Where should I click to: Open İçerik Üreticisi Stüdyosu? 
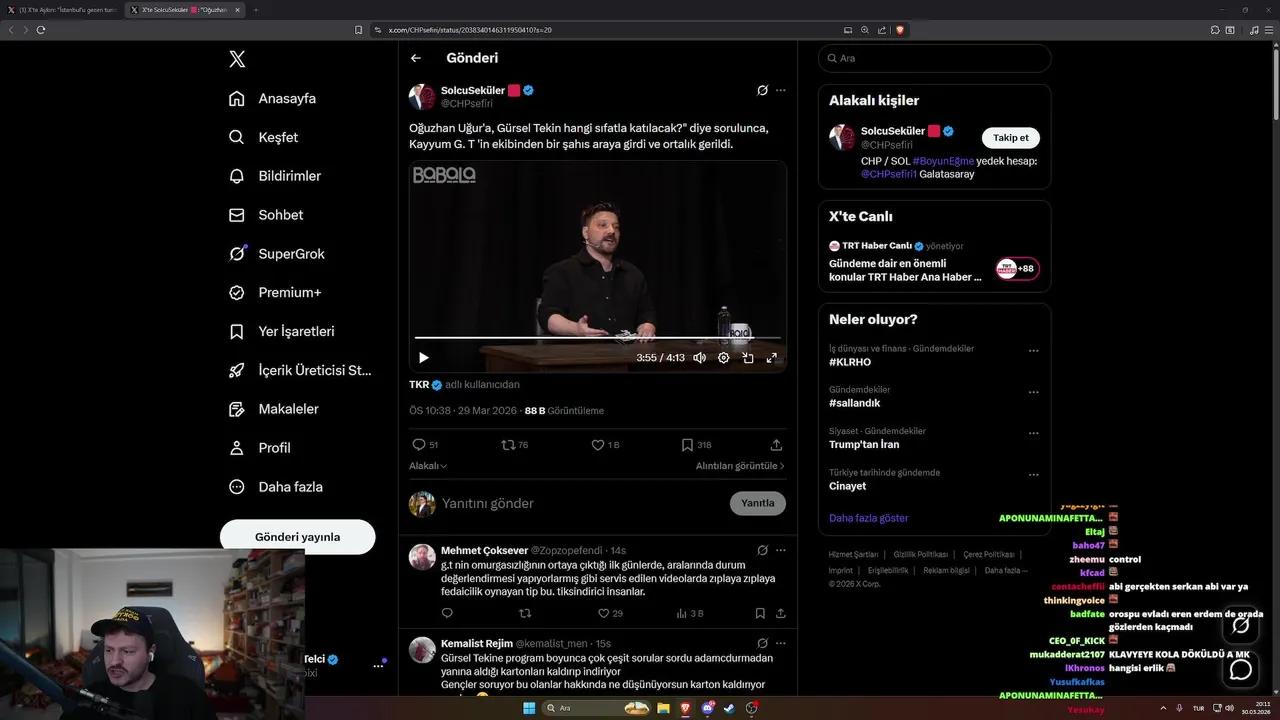coord(300,370)
